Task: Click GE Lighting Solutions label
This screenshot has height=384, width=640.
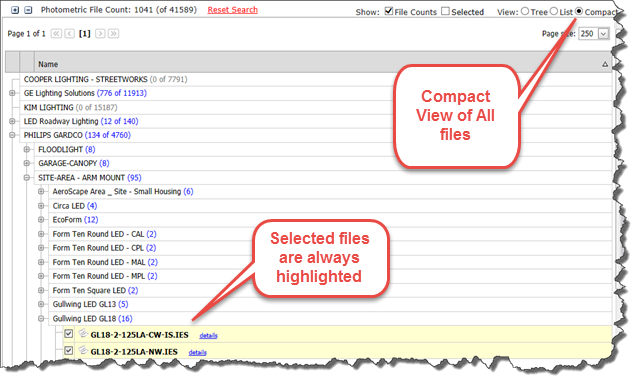Action: click(59, 93)
